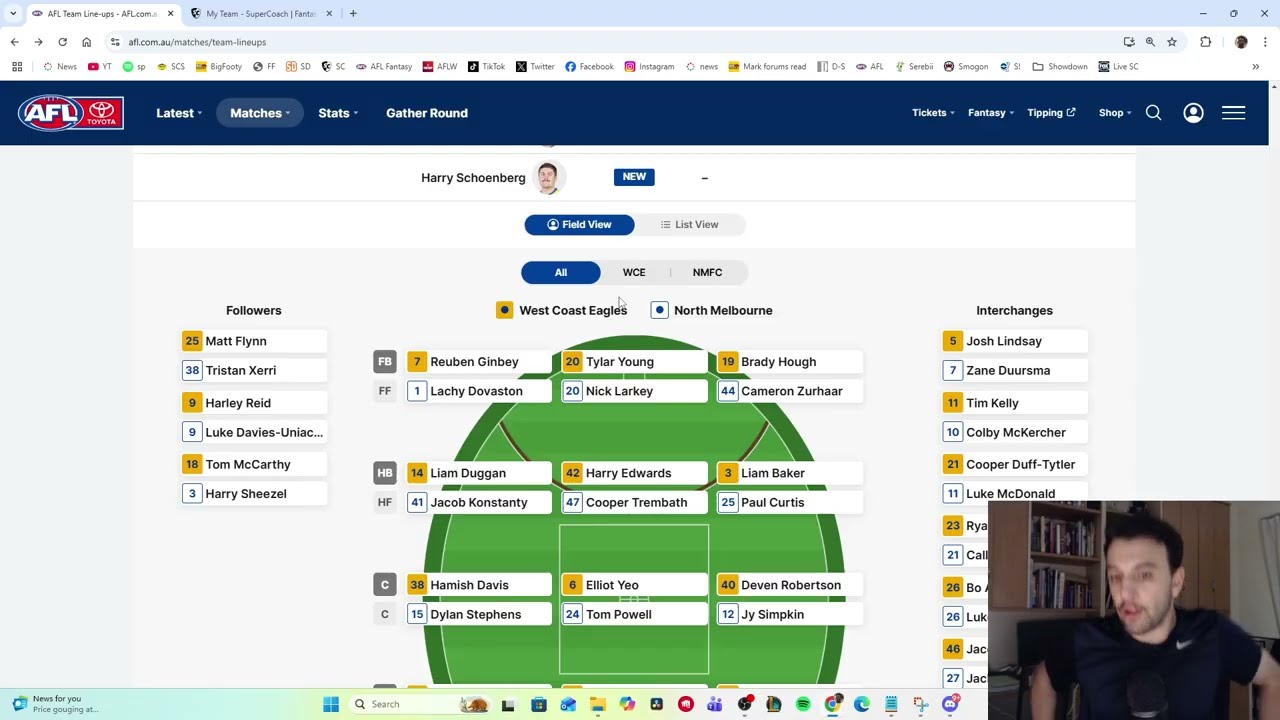Filter the lineup to NMFC only

[707, 272]
